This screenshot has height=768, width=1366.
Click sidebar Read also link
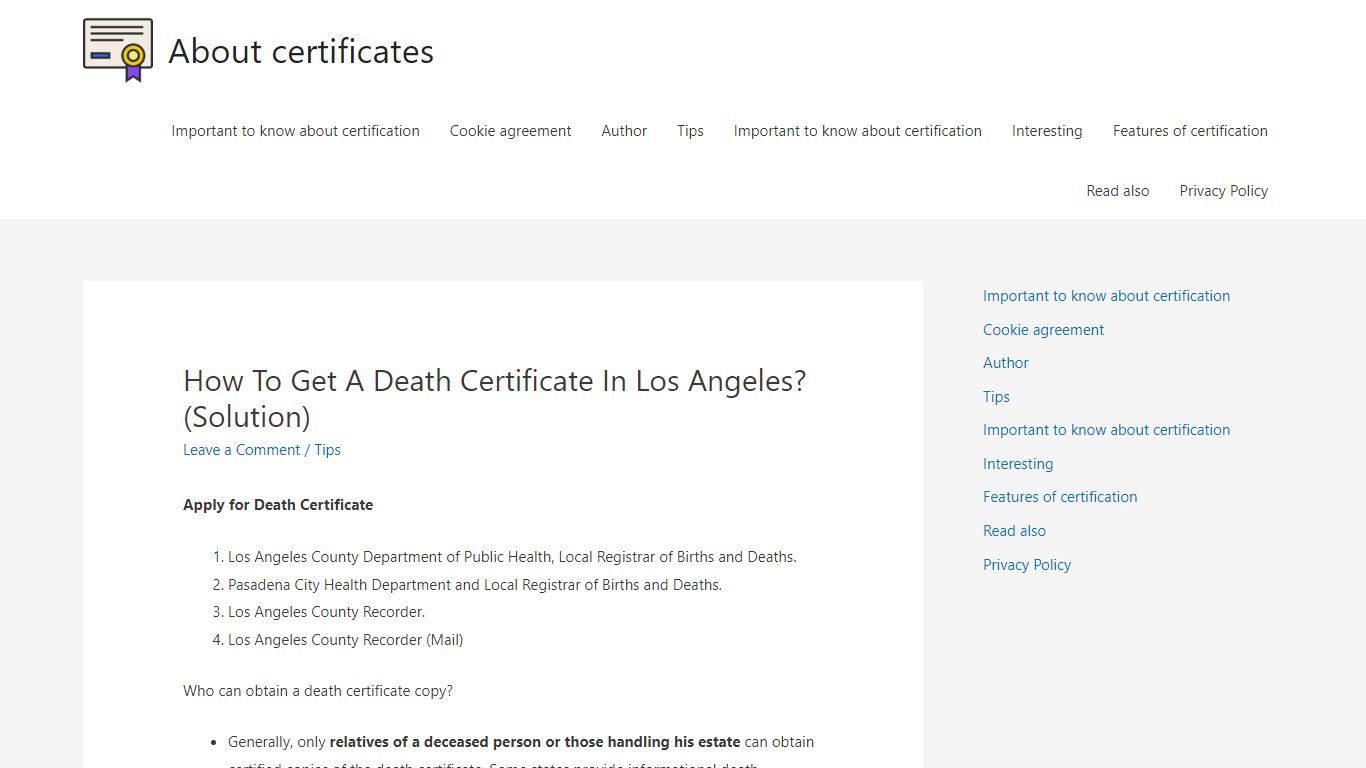pos(1014,531)
